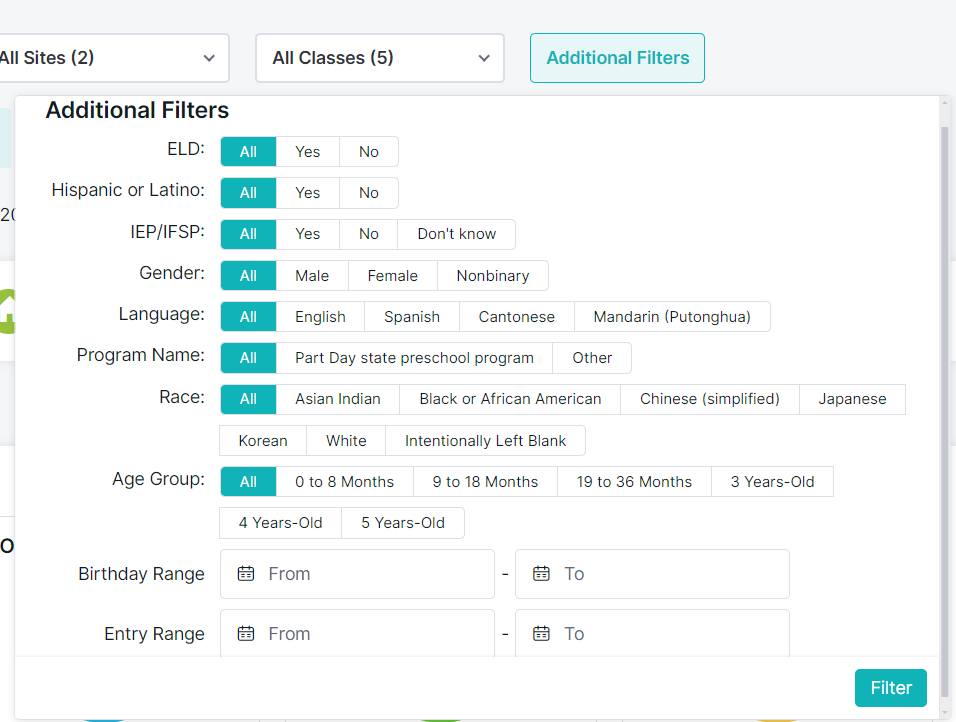
Task: Filter Age Group by 9 to 18 Months
Action: point(485,482)
